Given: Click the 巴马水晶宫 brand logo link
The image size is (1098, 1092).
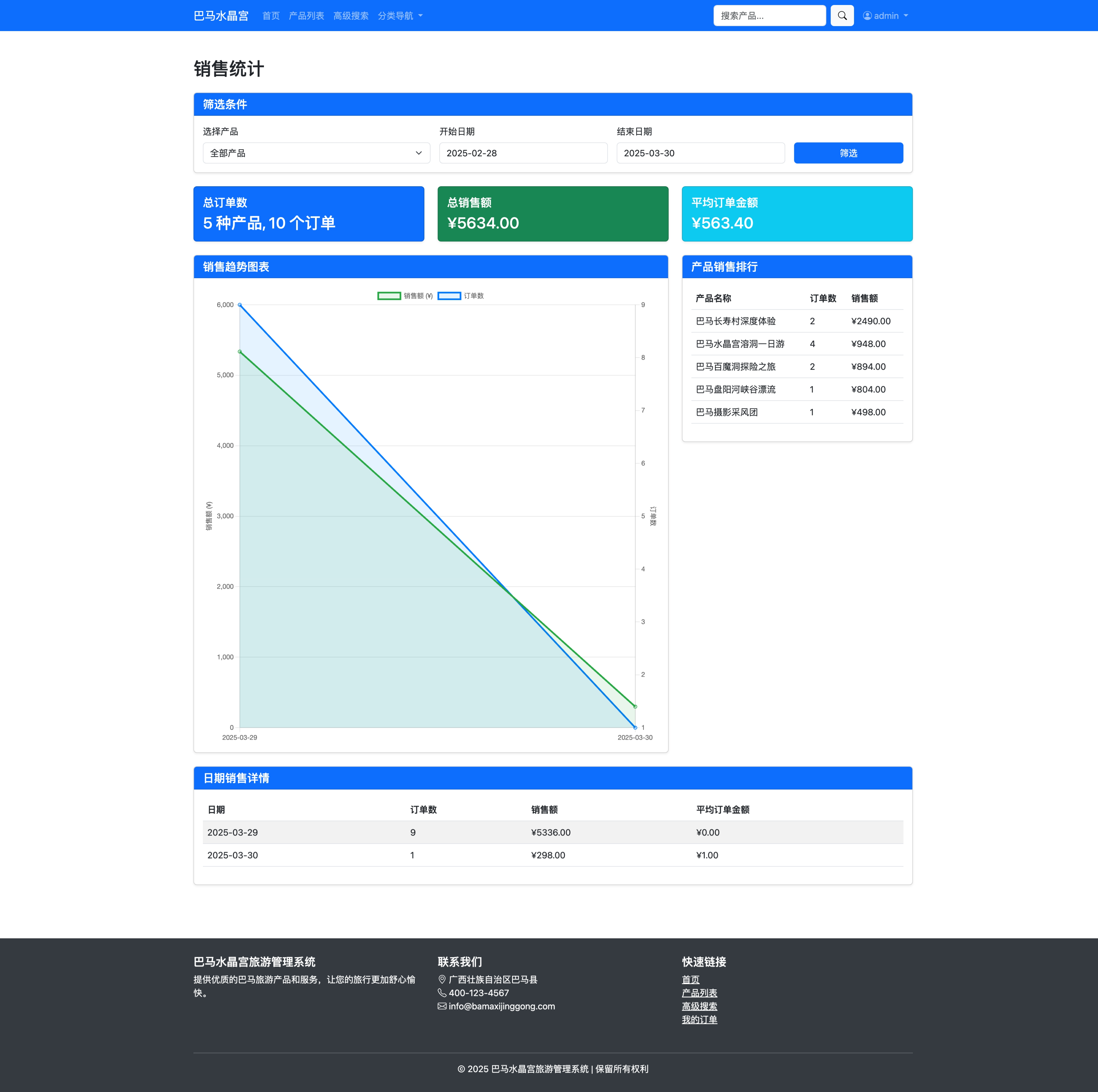Looking at the screenshot, I should 221,16.
